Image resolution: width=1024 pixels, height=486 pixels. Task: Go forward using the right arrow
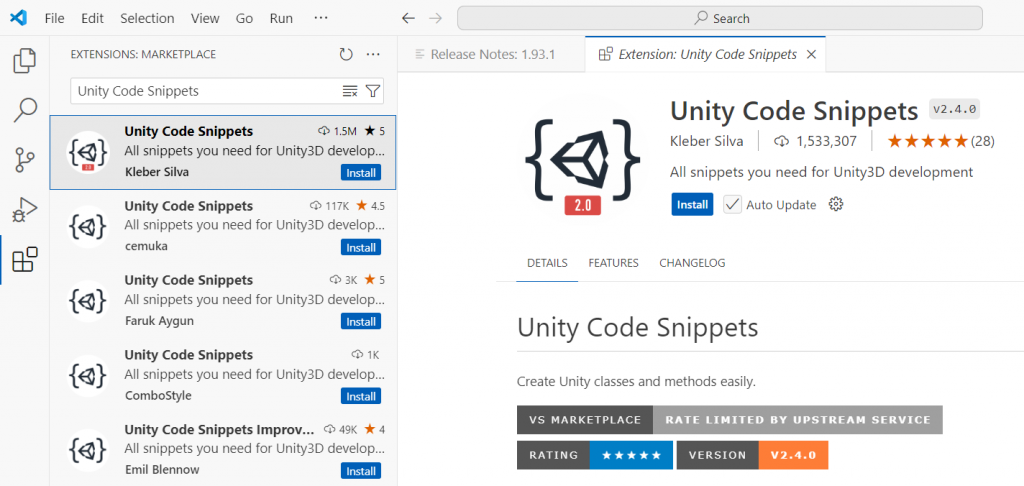point(435,18)
